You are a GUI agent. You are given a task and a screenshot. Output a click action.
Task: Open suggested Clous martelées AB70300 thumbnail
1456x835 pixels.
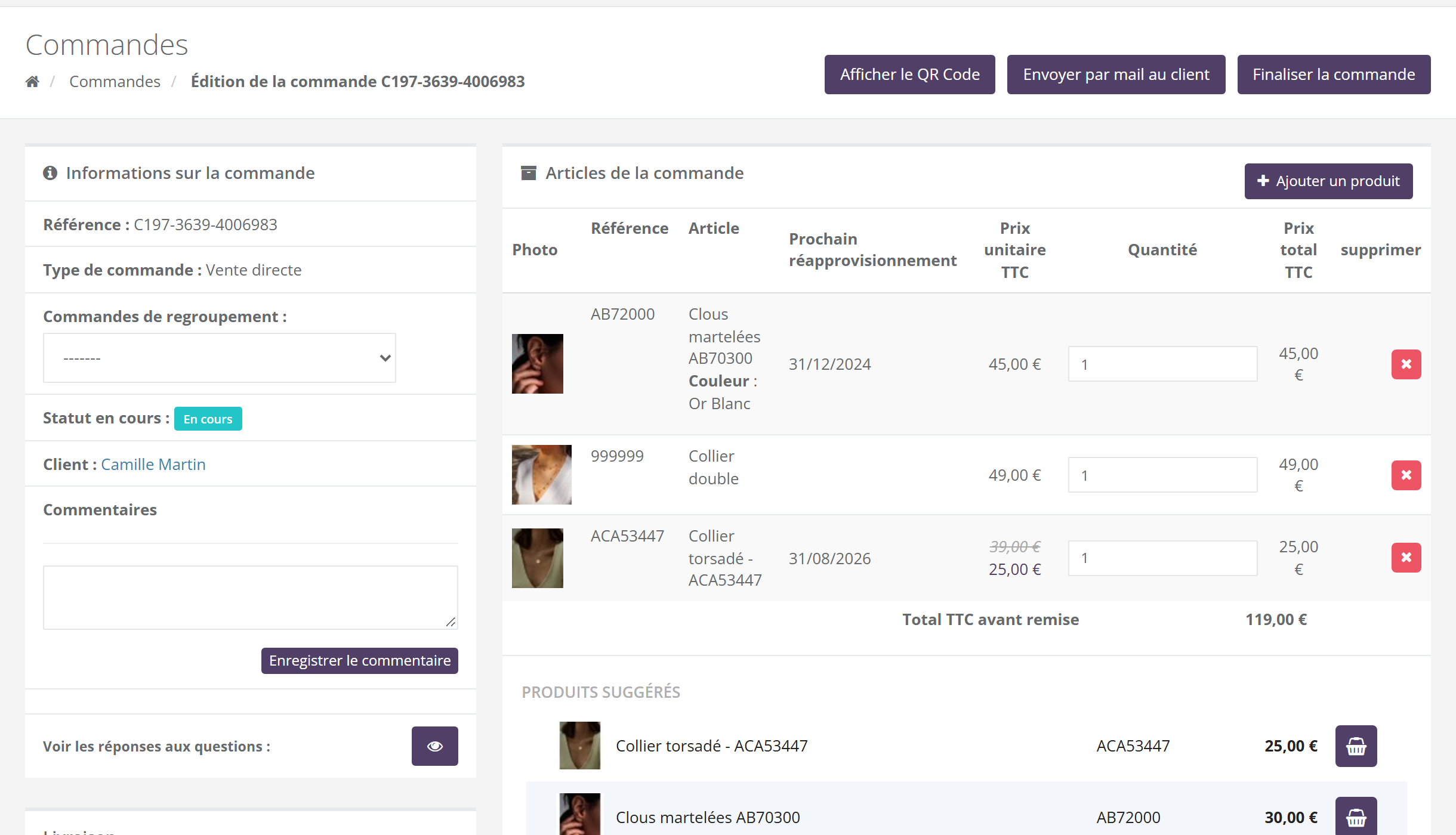(579, 814)
